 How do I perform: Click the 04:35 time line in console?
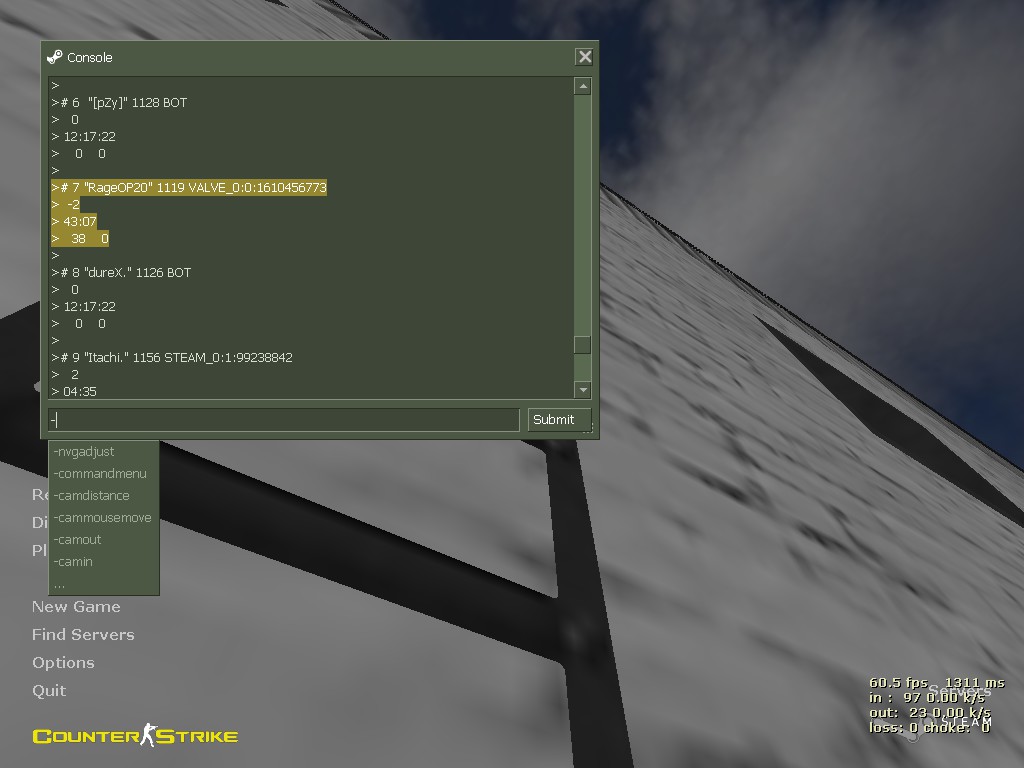click(x=74, y=391)
